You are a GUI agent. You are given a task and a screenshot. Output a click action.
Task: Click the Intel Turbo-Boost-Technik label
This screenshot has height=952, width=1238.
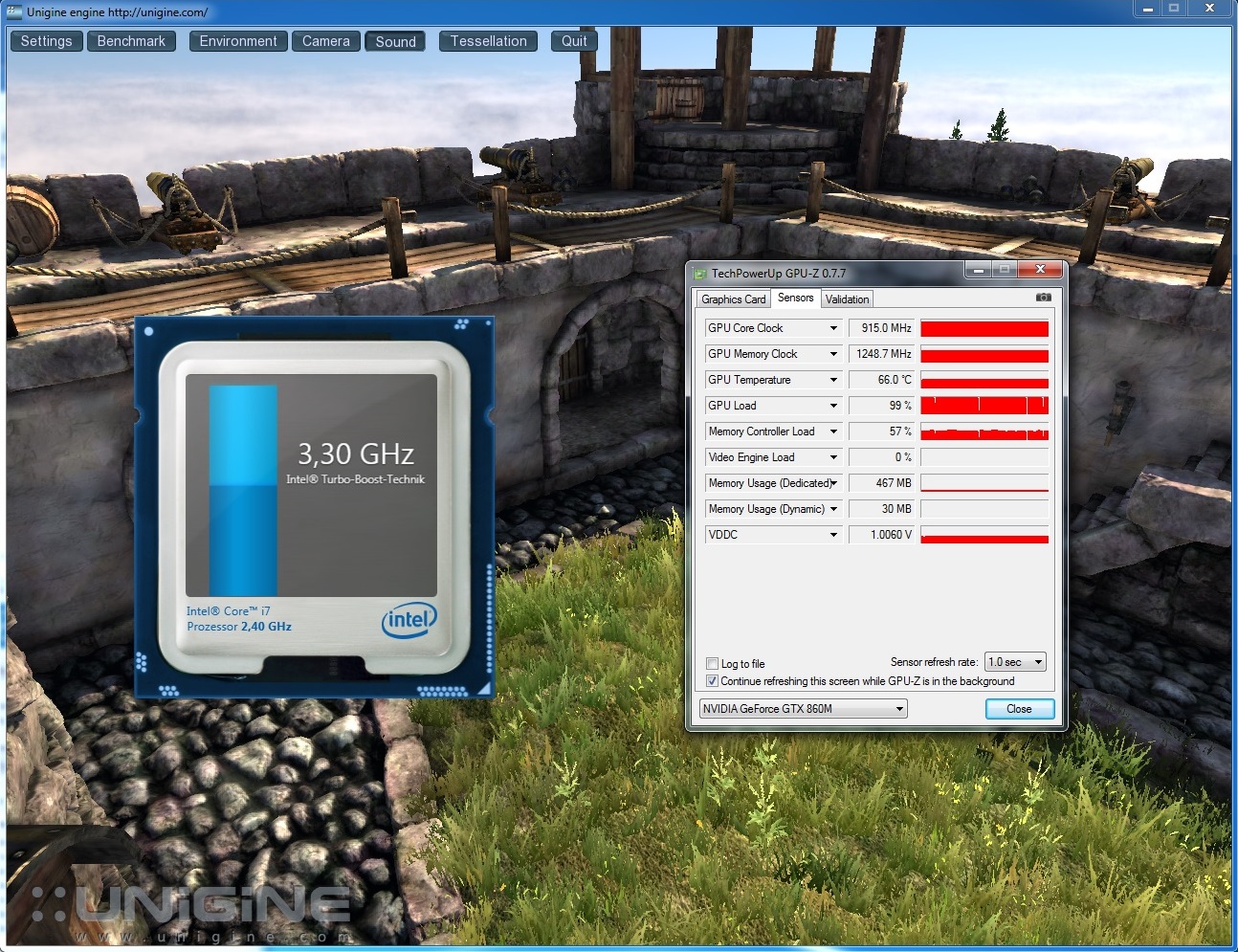coord(355,479)
